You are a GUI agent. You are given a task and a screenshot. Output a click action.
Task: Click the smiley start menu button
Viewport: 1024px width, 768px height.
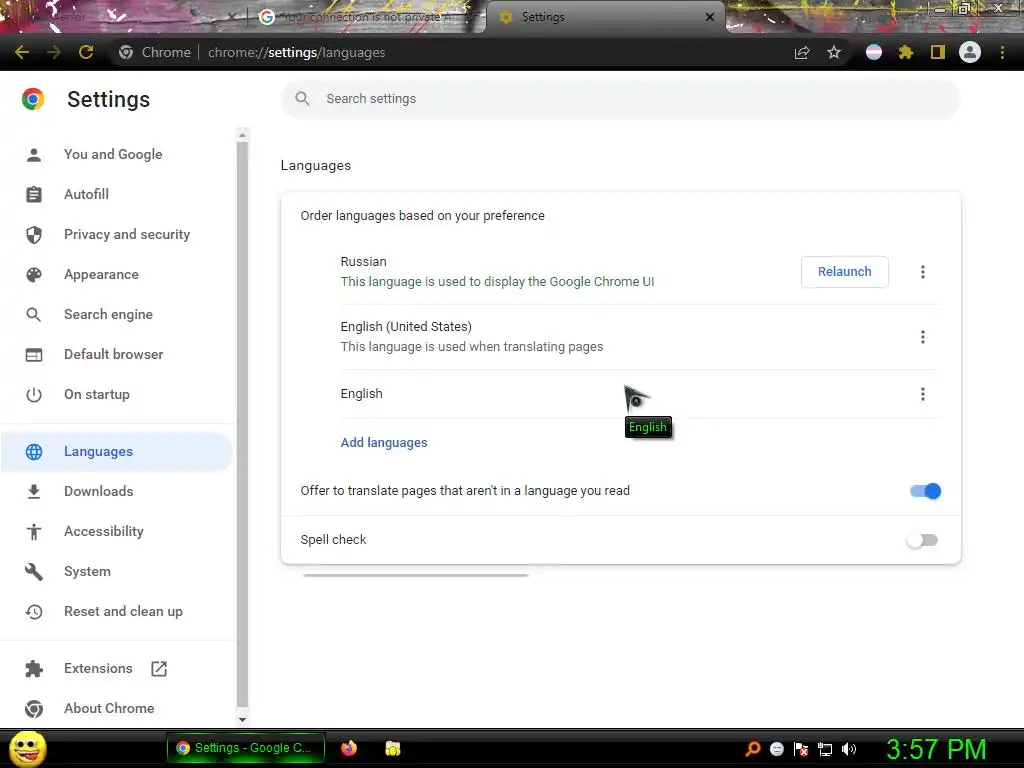click(x=27, y=748)
